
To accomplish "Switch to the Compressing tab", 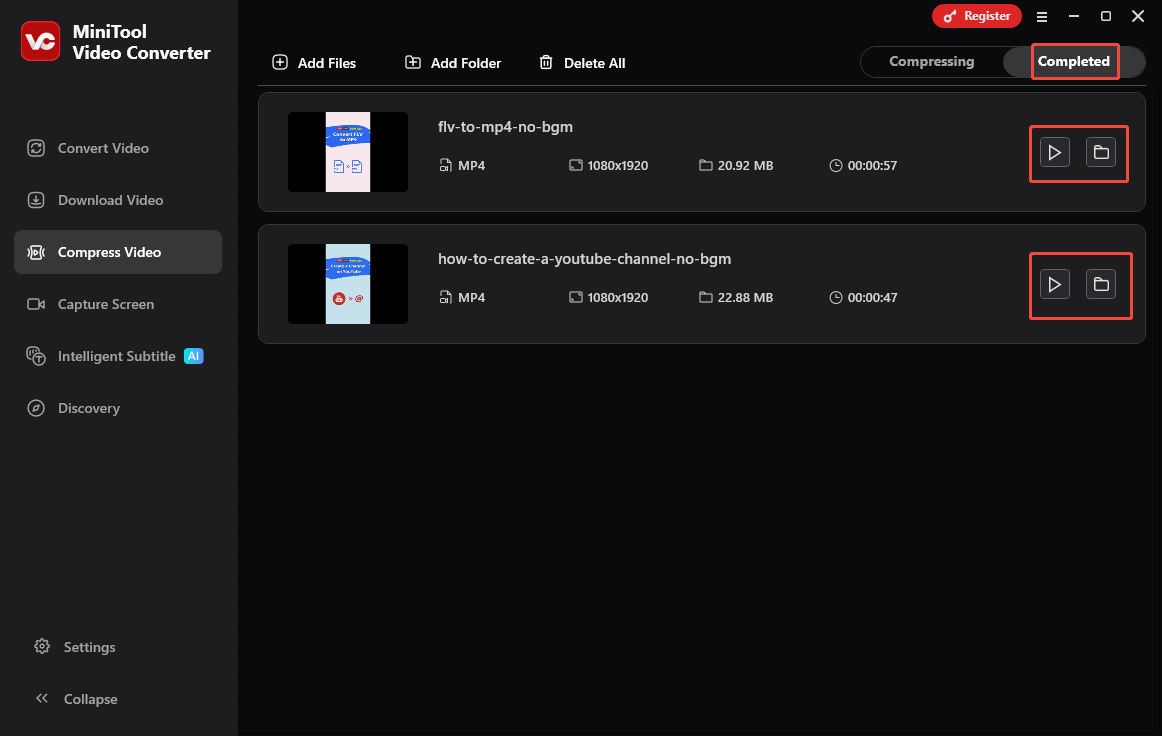I will coord(932,61).
